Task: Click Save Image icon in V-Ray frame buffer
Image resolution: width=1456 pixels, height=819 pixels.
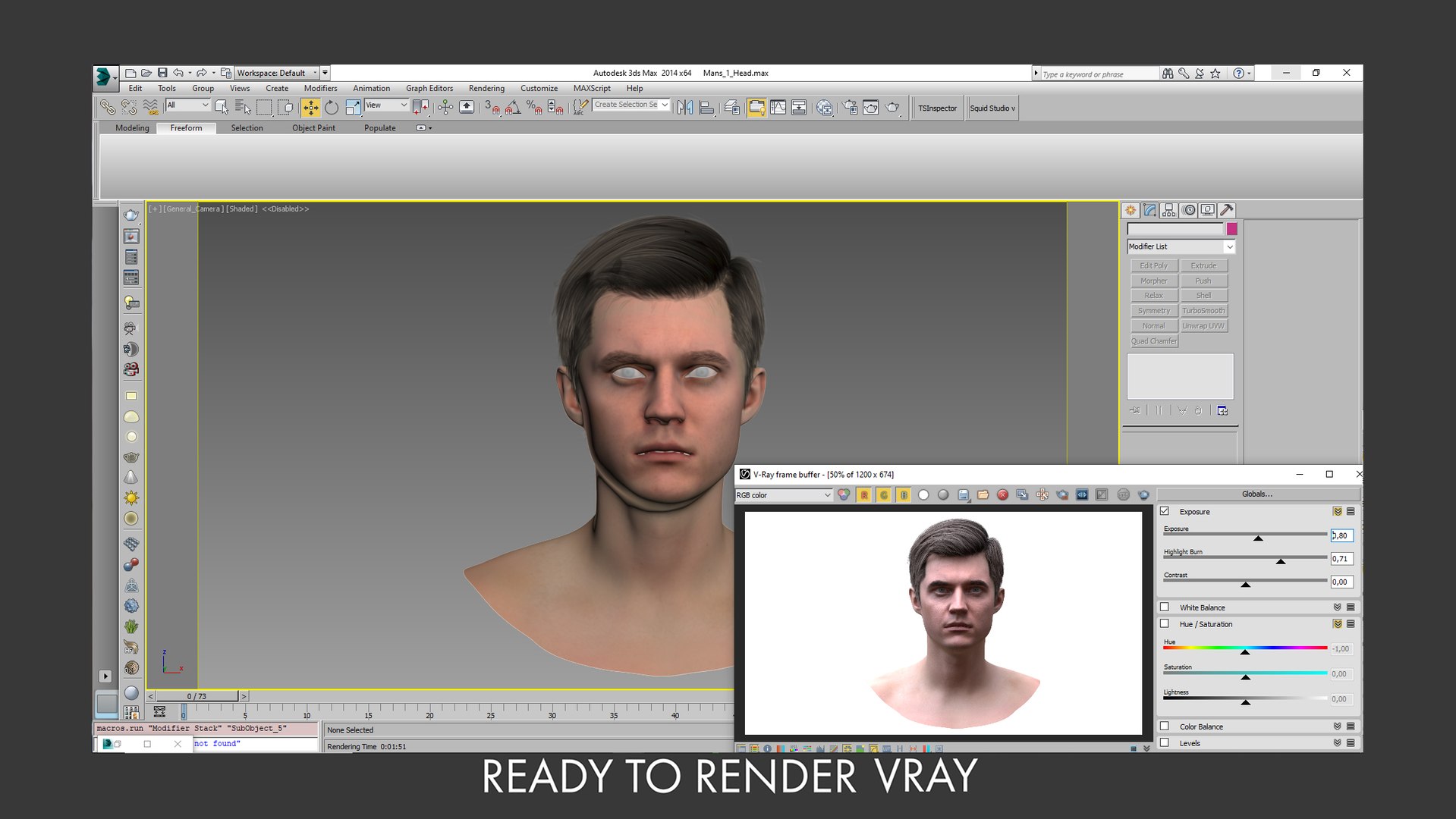Action: click(x=964, y=494)
